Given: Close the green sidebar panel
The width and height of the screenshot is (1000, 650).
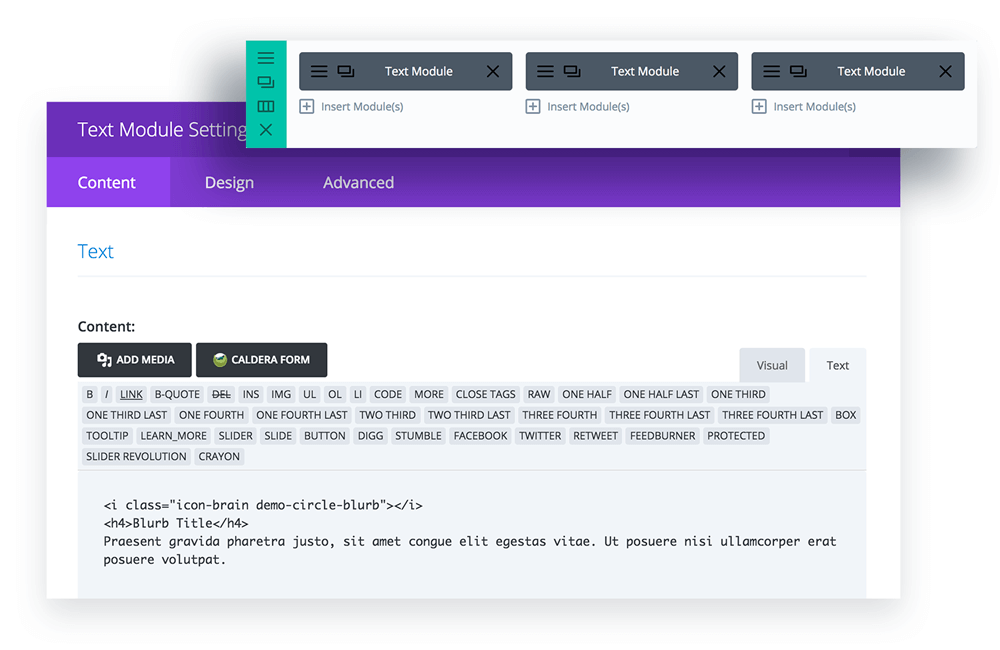Looking at the screenshot, I should (x=266, y=130).
